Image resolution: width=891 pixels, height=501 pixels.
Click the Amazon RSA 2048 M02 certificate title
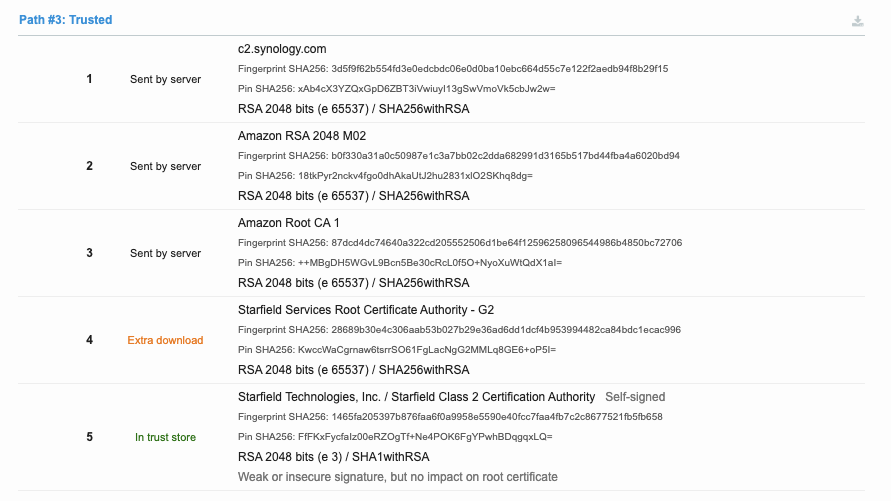tap(302, 136)
